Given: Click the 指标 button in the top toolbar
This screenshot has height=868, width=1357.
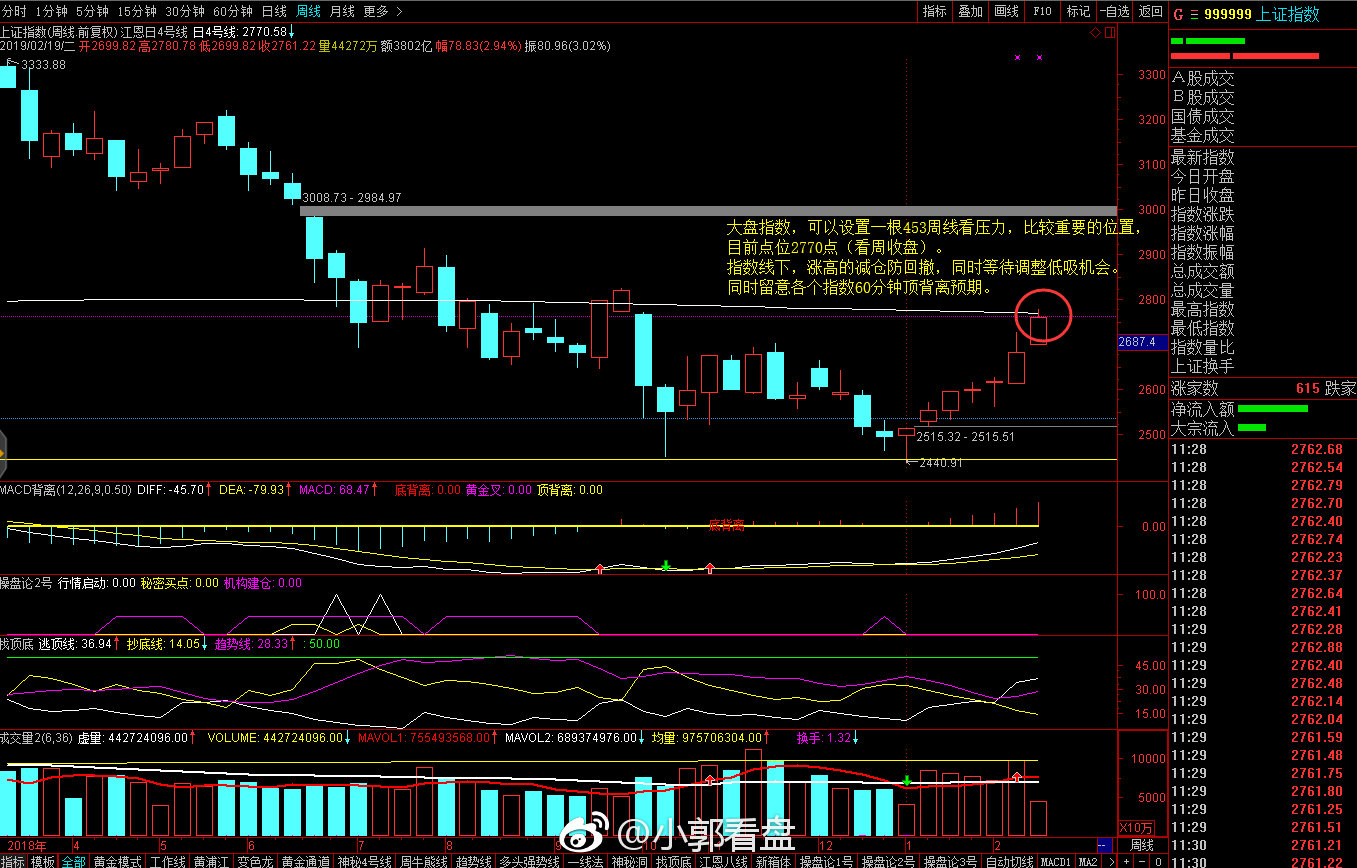Looking at the screenshot, I should 935,11.
